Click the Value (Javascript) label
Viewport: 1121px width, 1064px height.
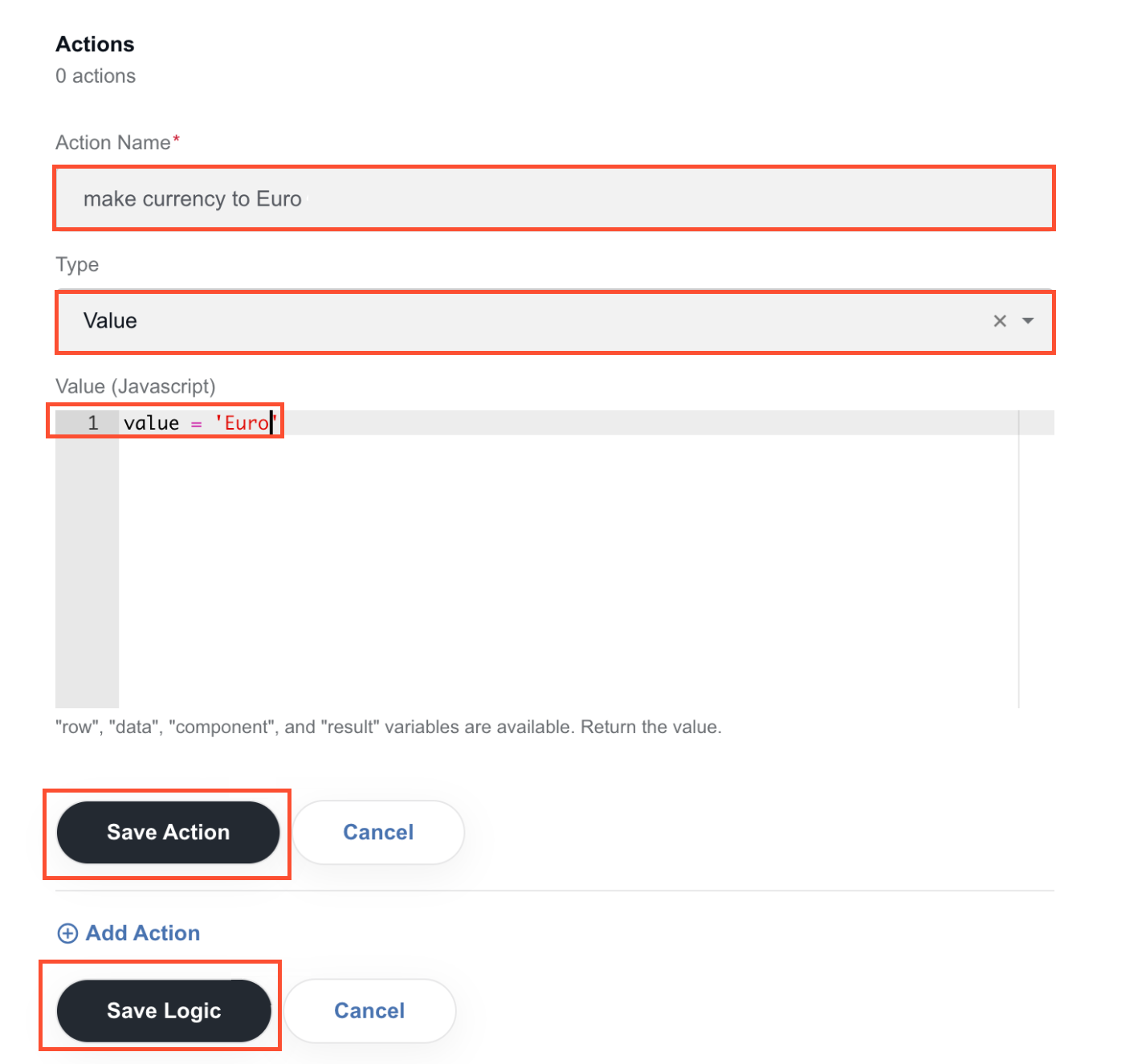pos(136,387)
